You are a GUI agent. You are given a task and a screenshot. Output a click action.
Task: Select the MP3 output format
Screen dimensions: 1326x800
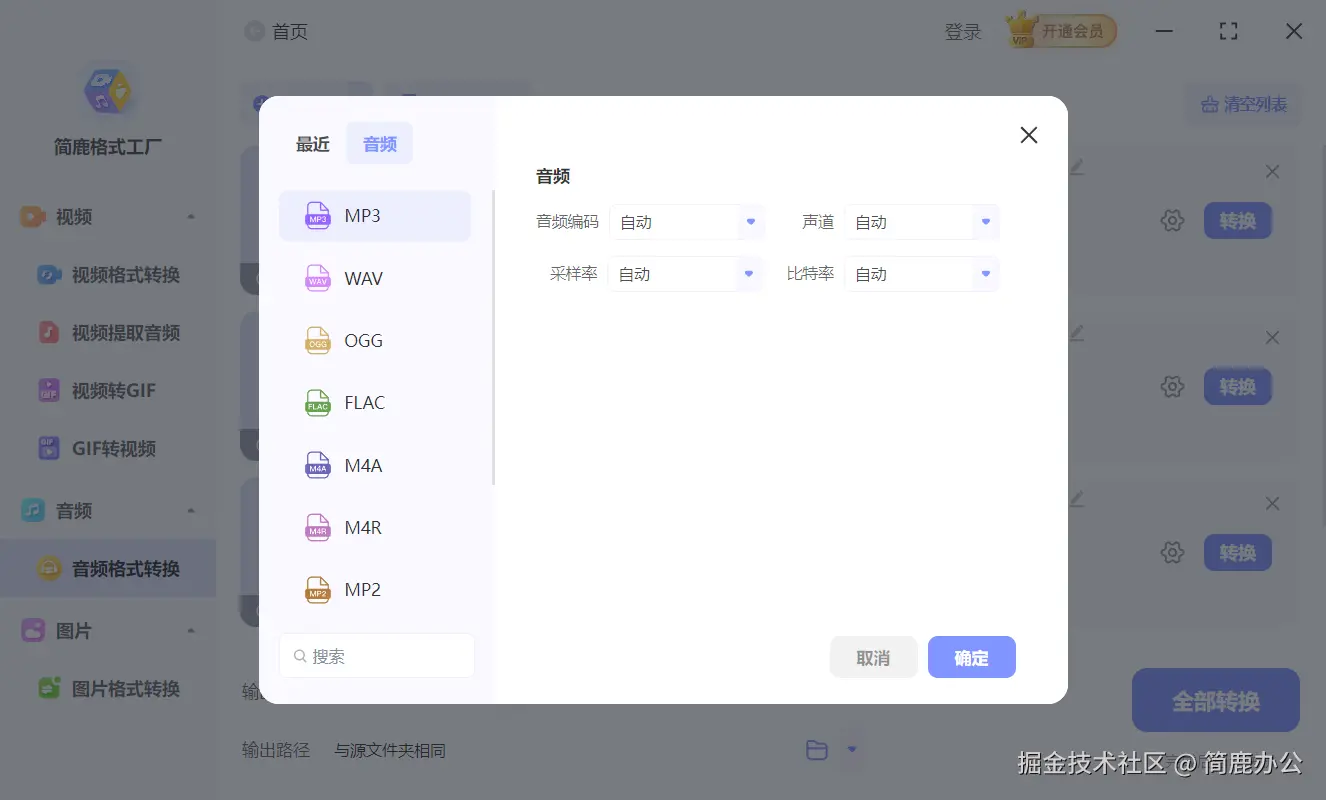[375, 215]
